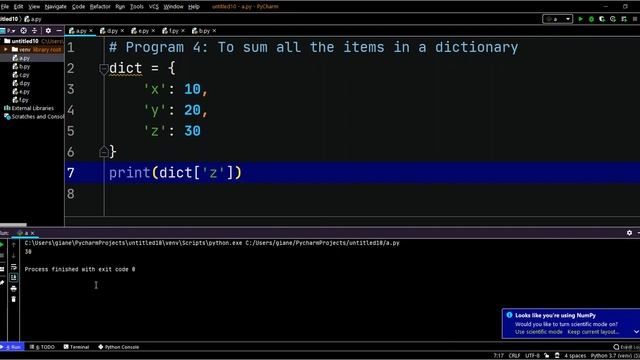The image size is (640, 360).
Task: Rerun program with green arrow in Run panel
Action: [x=2, y=245]
